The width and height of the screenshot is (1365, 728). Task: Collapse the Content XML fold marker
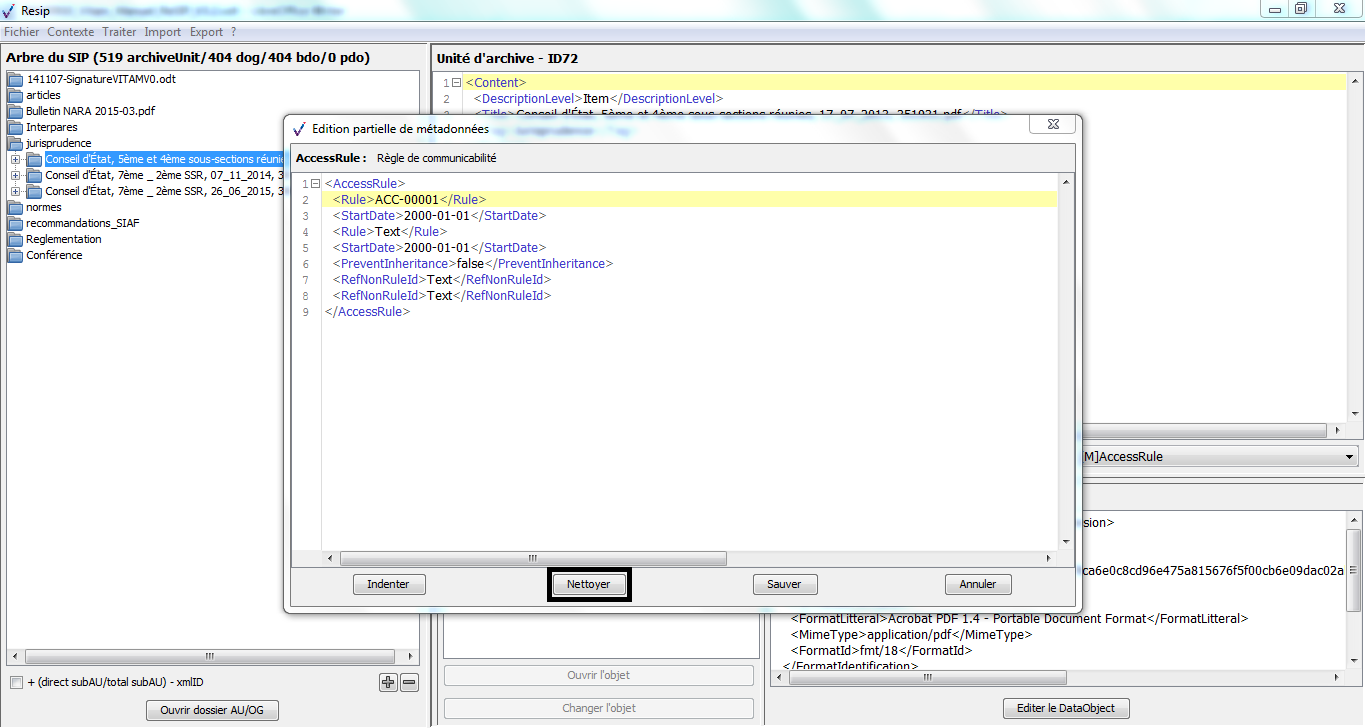click(x=456, y=83)
